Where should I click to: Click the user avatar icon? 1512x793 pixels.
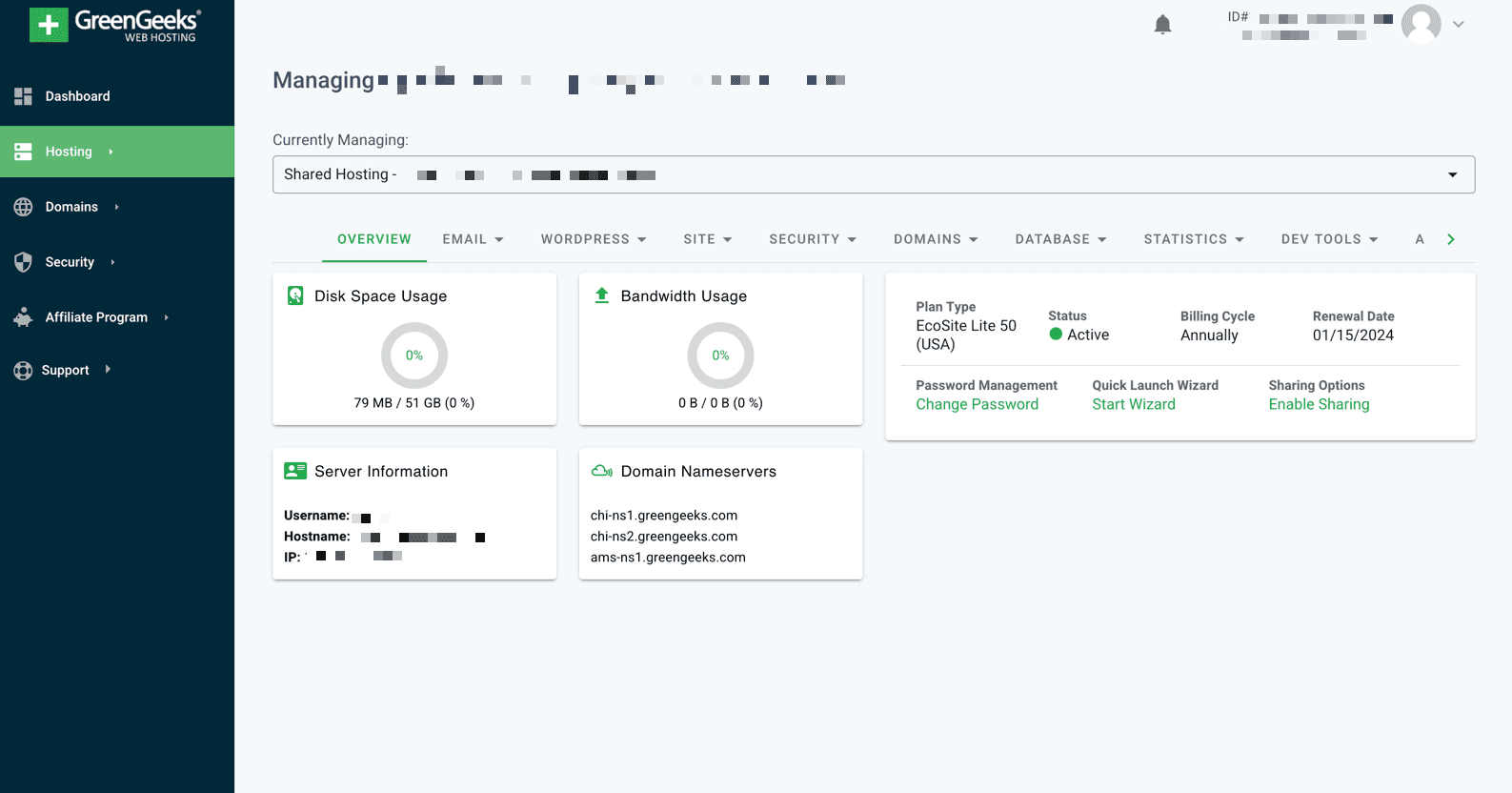[1421, 24]
